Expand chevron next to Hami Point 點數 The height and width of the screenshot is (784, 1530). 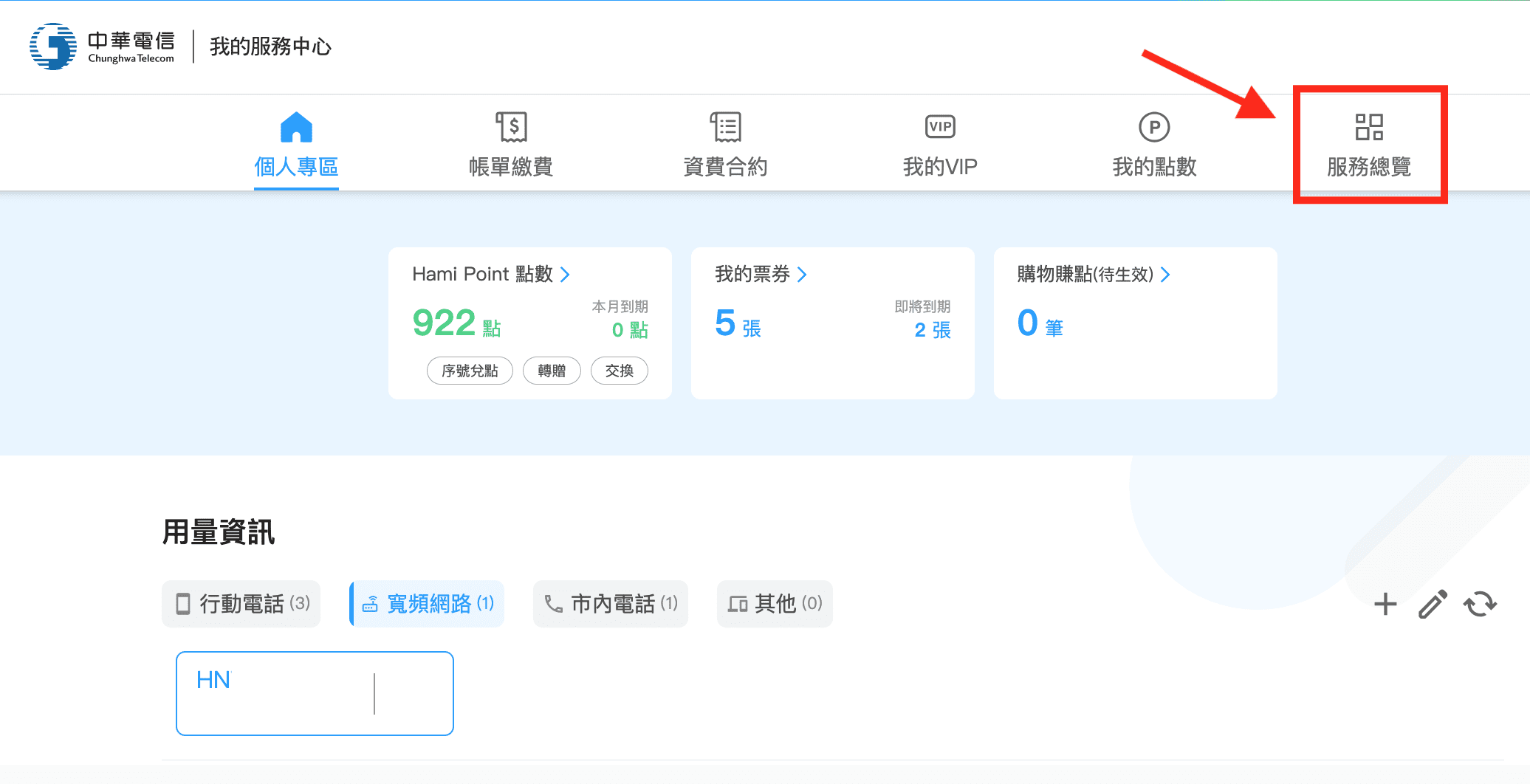[x=565, y=275]
